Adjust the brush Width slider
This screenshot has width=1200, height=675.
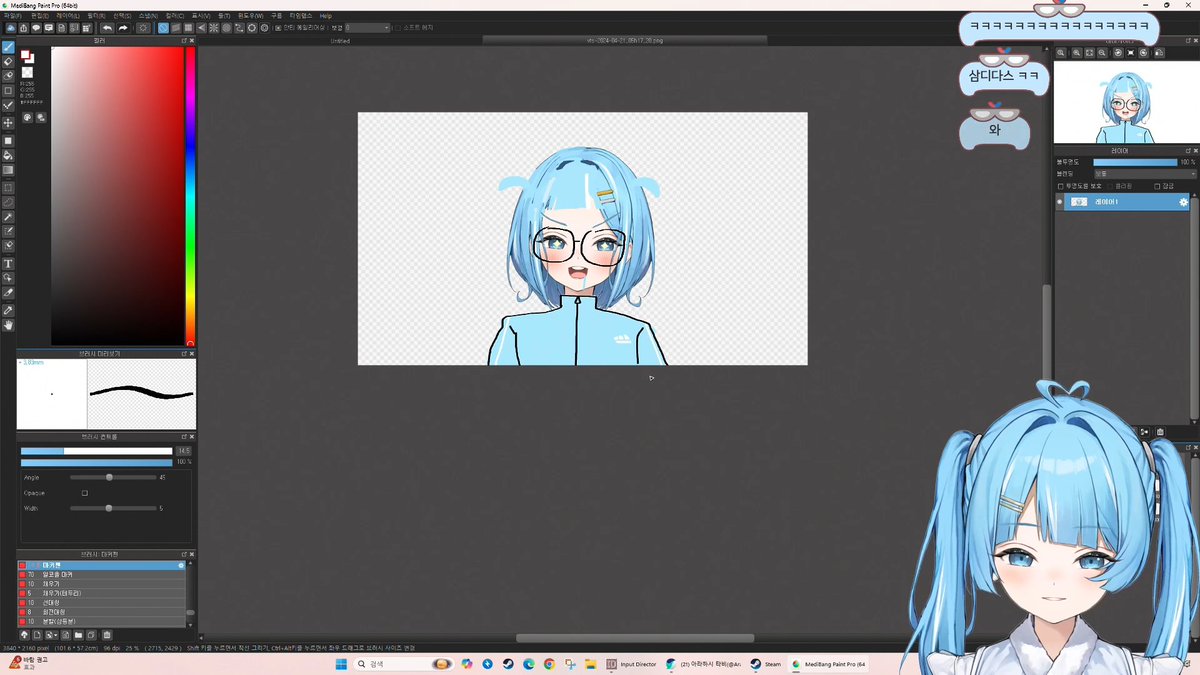coord(112,508)
